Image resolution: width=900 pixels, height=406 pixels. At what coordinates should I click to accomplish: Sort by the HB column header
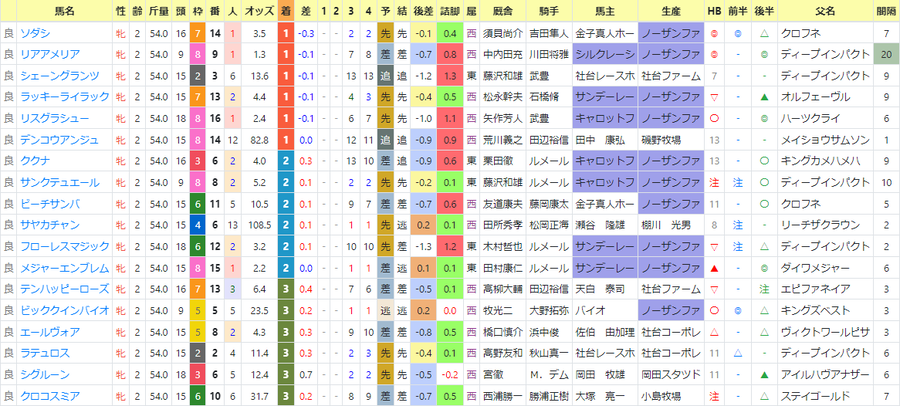[x=714, y=11]
